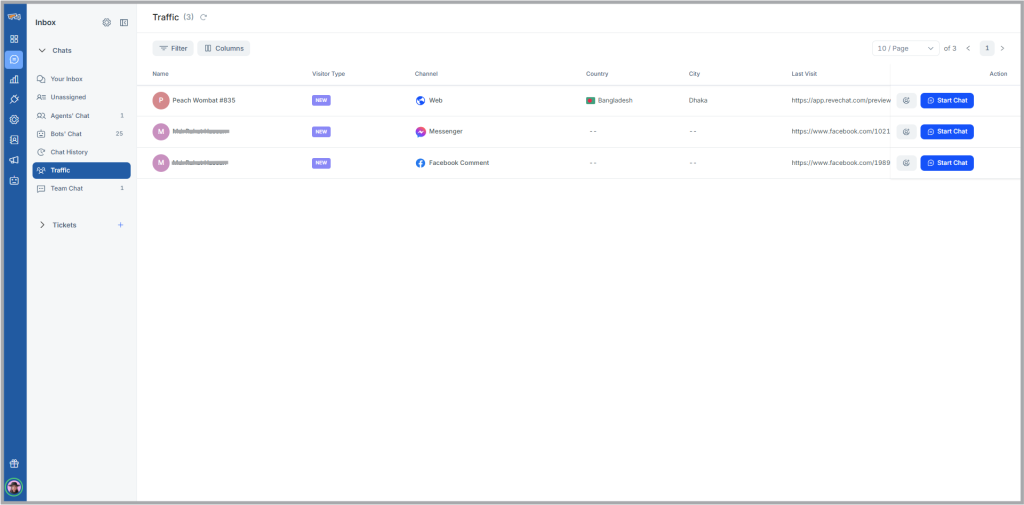The width and height of the screenshot is (1024, 505).
Task: Click visitor info icon for Peach Wombat
Action: 906,100
